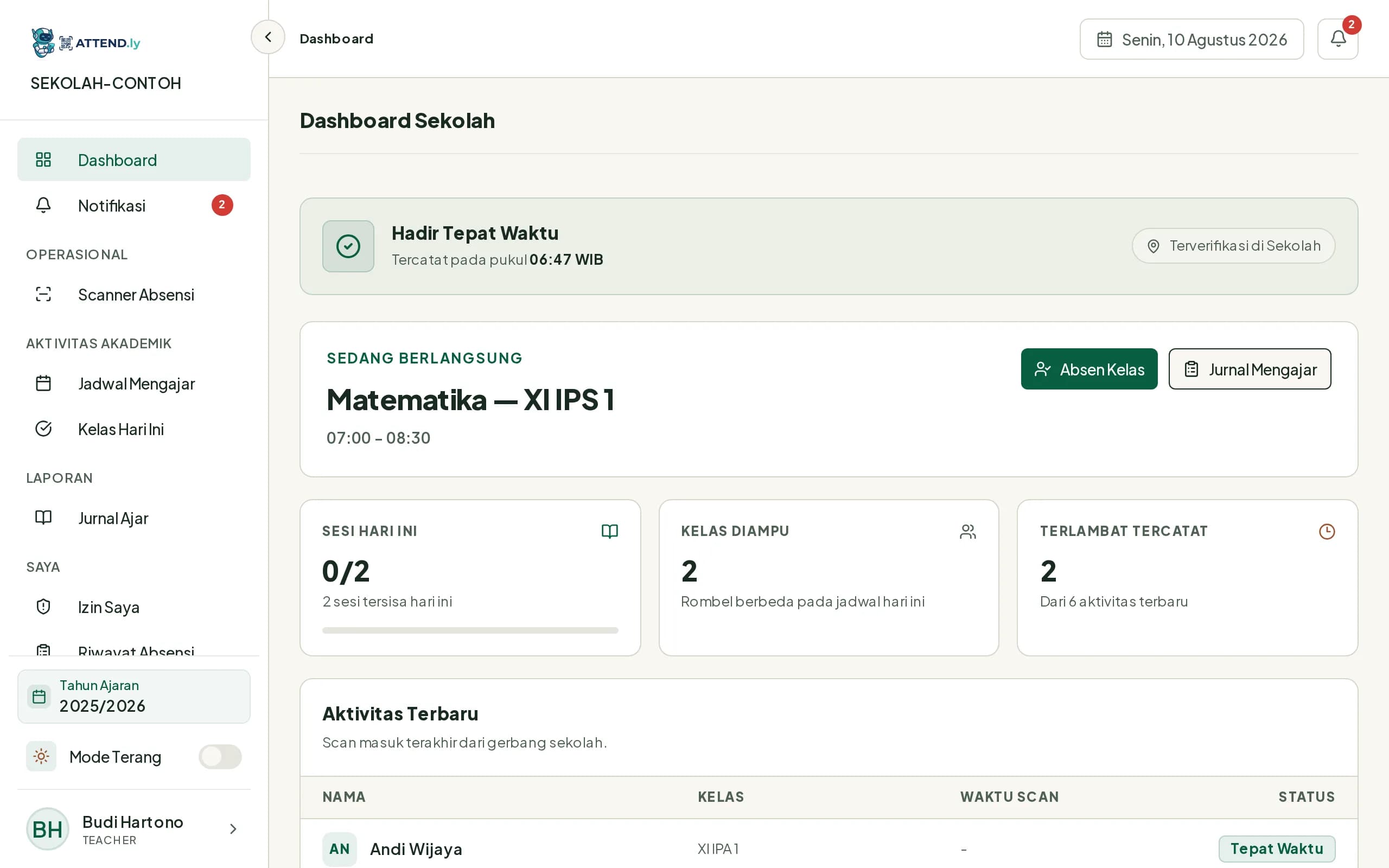Screen dimensions: 1389x868
Task: Click the WAKTU SCAN column header
Action: point(1010,797)
